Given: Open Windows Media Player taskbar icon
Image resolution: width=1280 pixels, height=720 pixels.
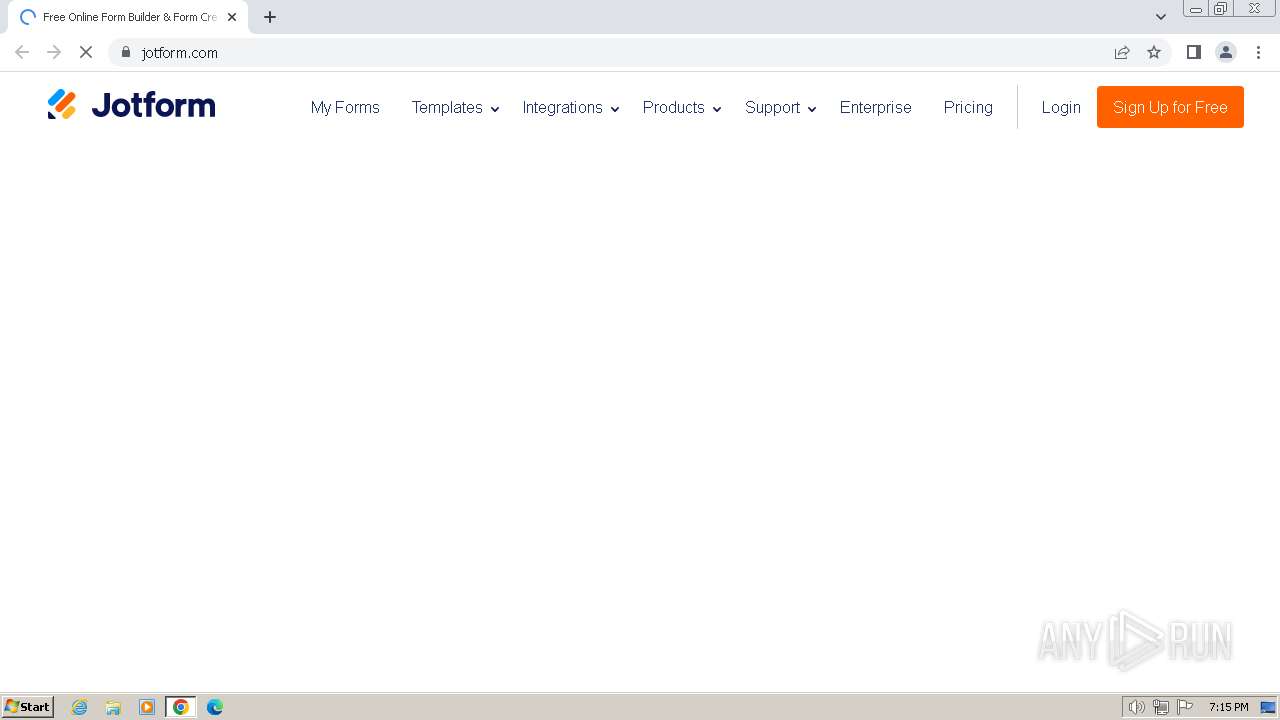Looking at the screenshot, I should [147, 707].
